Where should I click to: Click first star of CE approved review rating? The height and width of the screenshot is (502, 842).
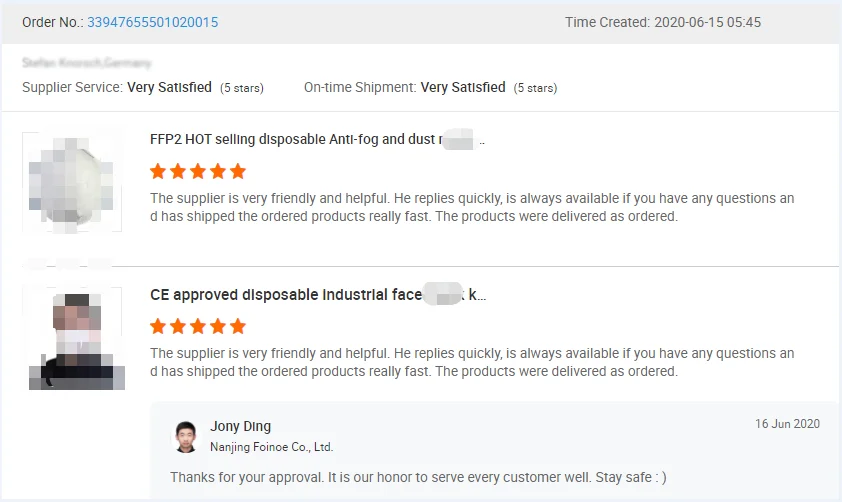(158, 326)
